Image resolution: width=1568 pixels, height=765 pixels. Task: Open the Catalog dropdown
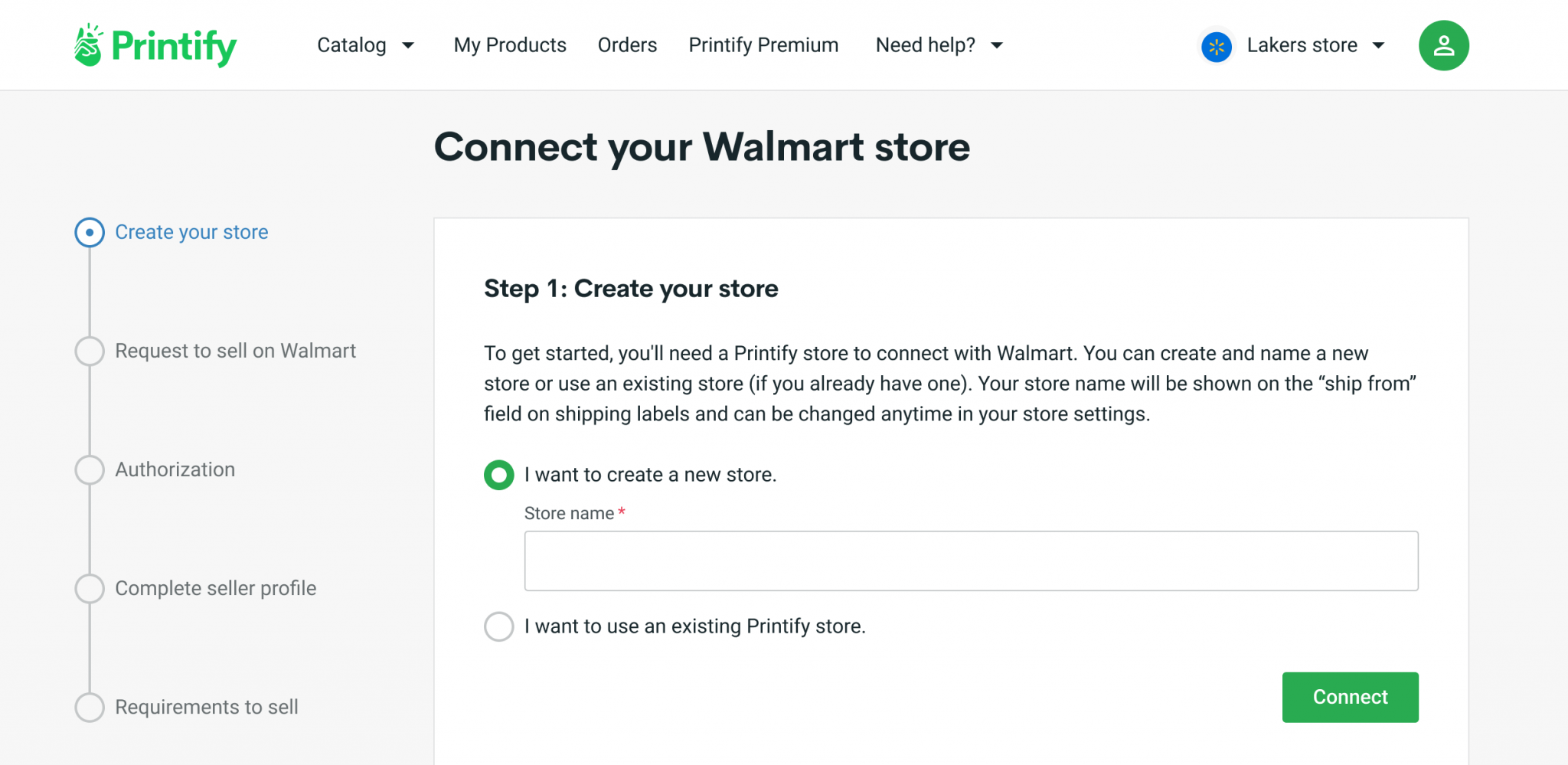(366, 45)
